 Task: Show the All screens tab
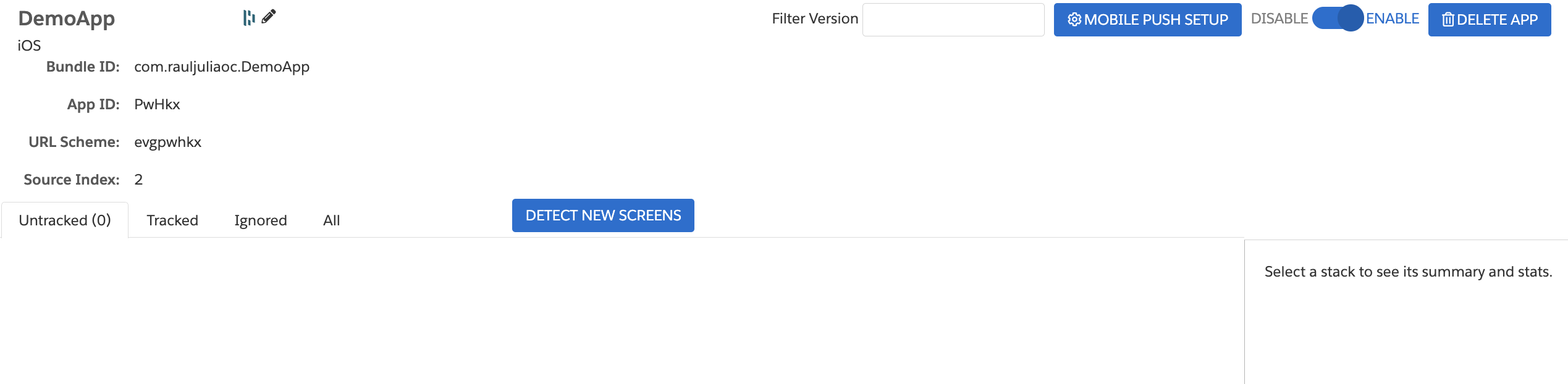(x=332, y=220)
